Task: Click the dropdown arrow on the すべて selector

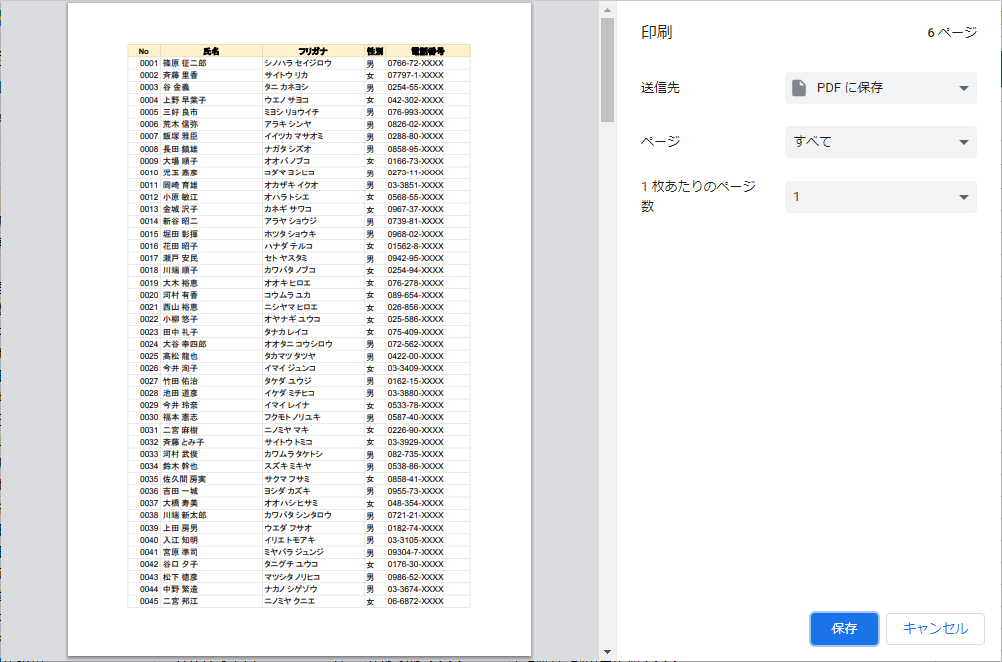Action: coord(963,143)
